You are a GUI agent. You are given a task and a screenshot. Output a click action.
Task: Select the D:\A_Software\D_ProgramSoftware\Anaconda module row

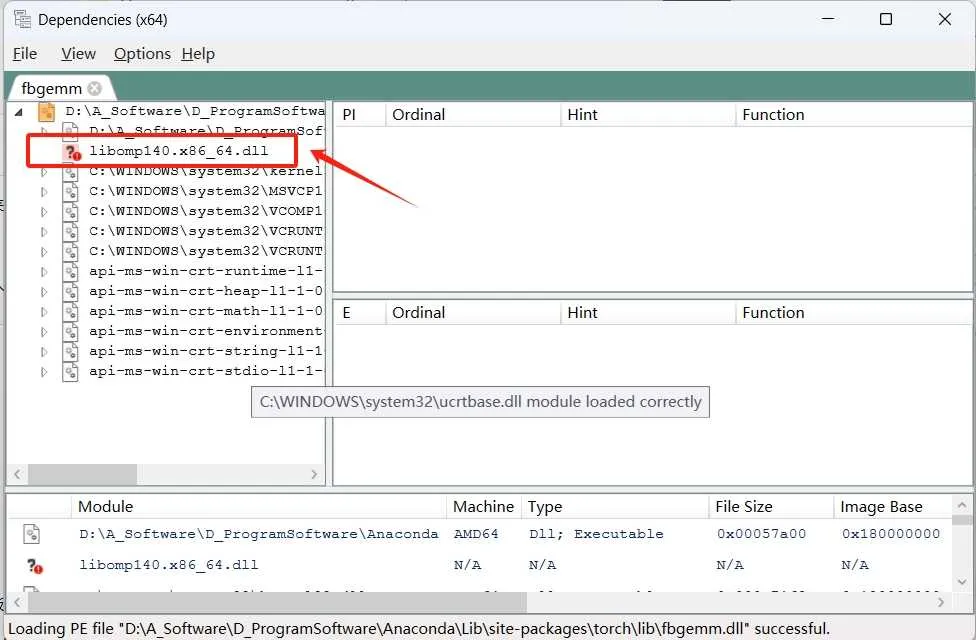479,534
